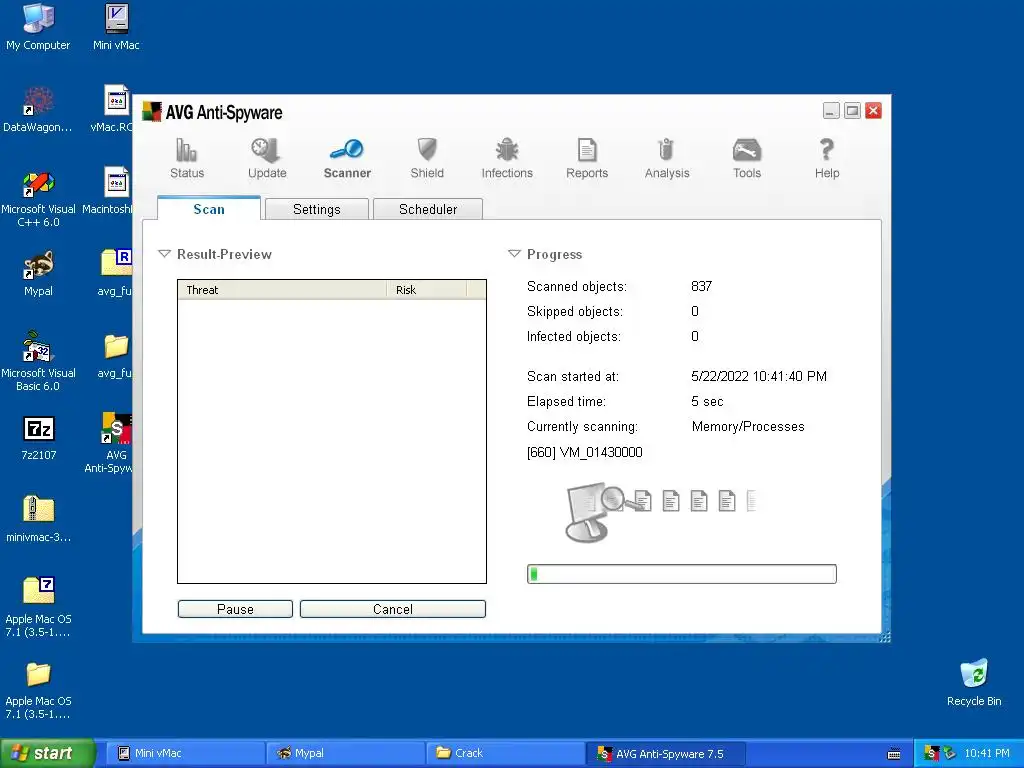Viewport: 1024px width, 768px height.
Task: Collapse the Result-Preview section triangle
Action: tap(165, 254)
